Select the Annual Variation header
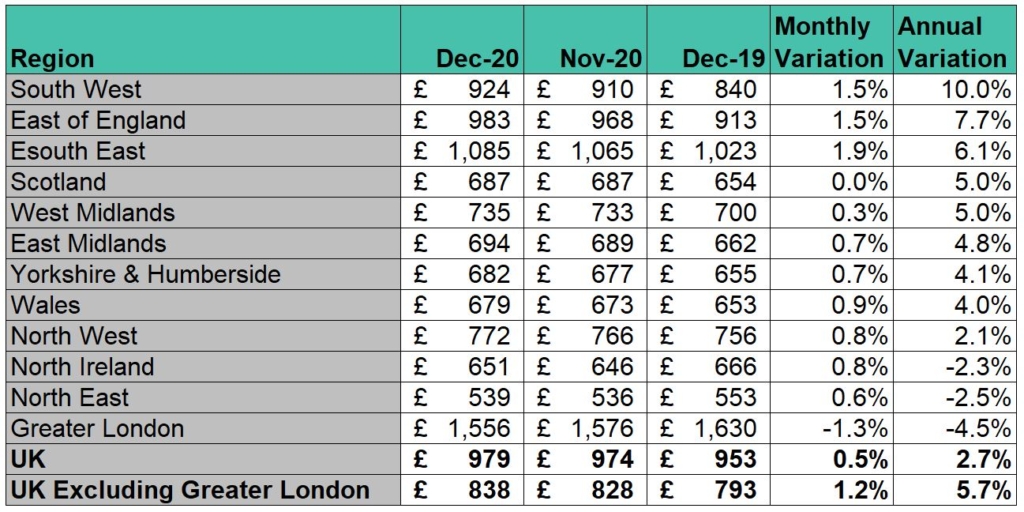Image resolution: width=1024 pixels, height=512 pixels. pos(954,40)
